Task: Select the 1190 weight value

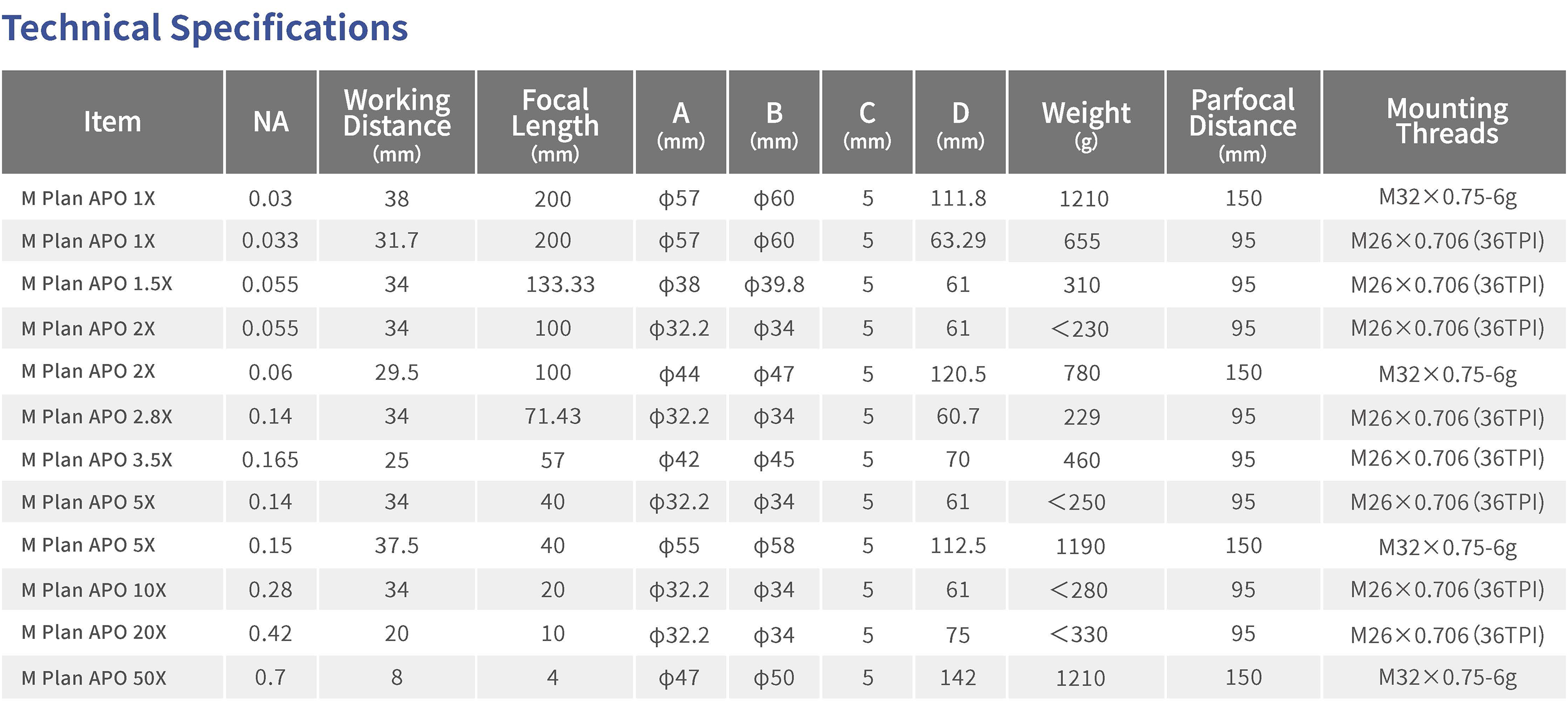Action: click(x=1081, y=547)
